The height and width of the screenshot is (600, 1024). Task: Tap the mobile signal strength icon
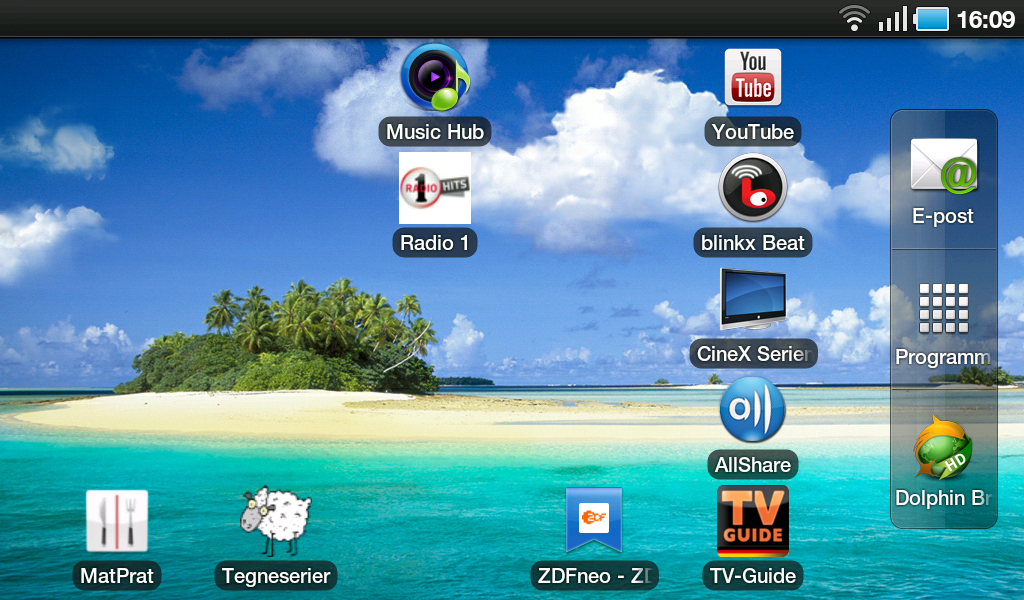(893, 19)
